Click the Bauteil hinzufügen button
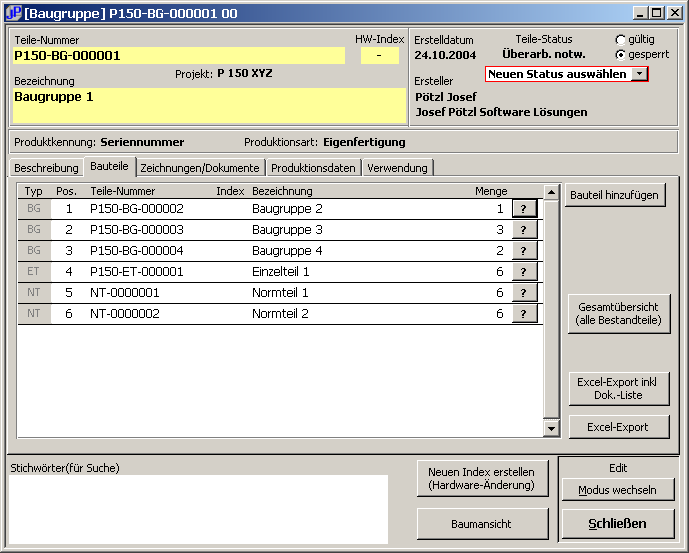Viewport: 689px width, 553px height. click(x=615, y=195)
